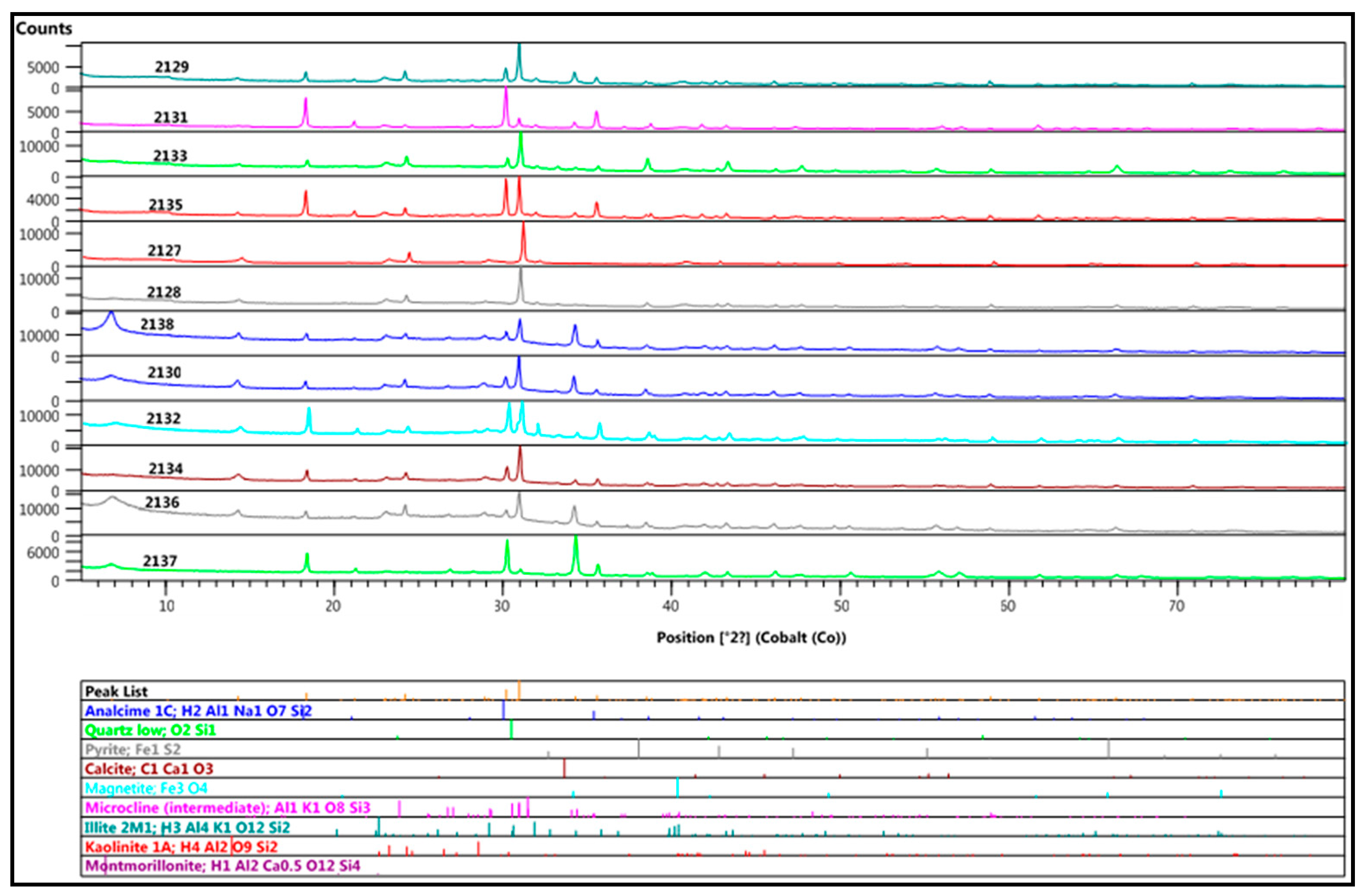Image resolution: width=1367 pixels, height=896 pixels.
Task: Select the Peak List row
Action: pos(116,691)
